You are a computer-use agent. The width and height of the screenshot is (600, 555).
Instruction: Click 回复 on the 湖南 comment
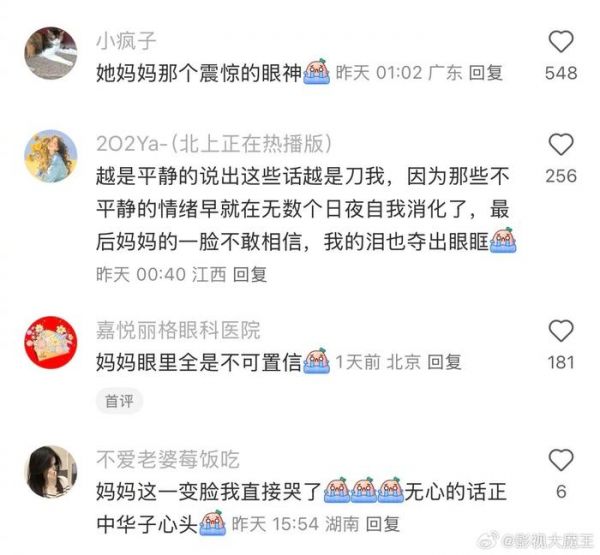tap(383, 524)
